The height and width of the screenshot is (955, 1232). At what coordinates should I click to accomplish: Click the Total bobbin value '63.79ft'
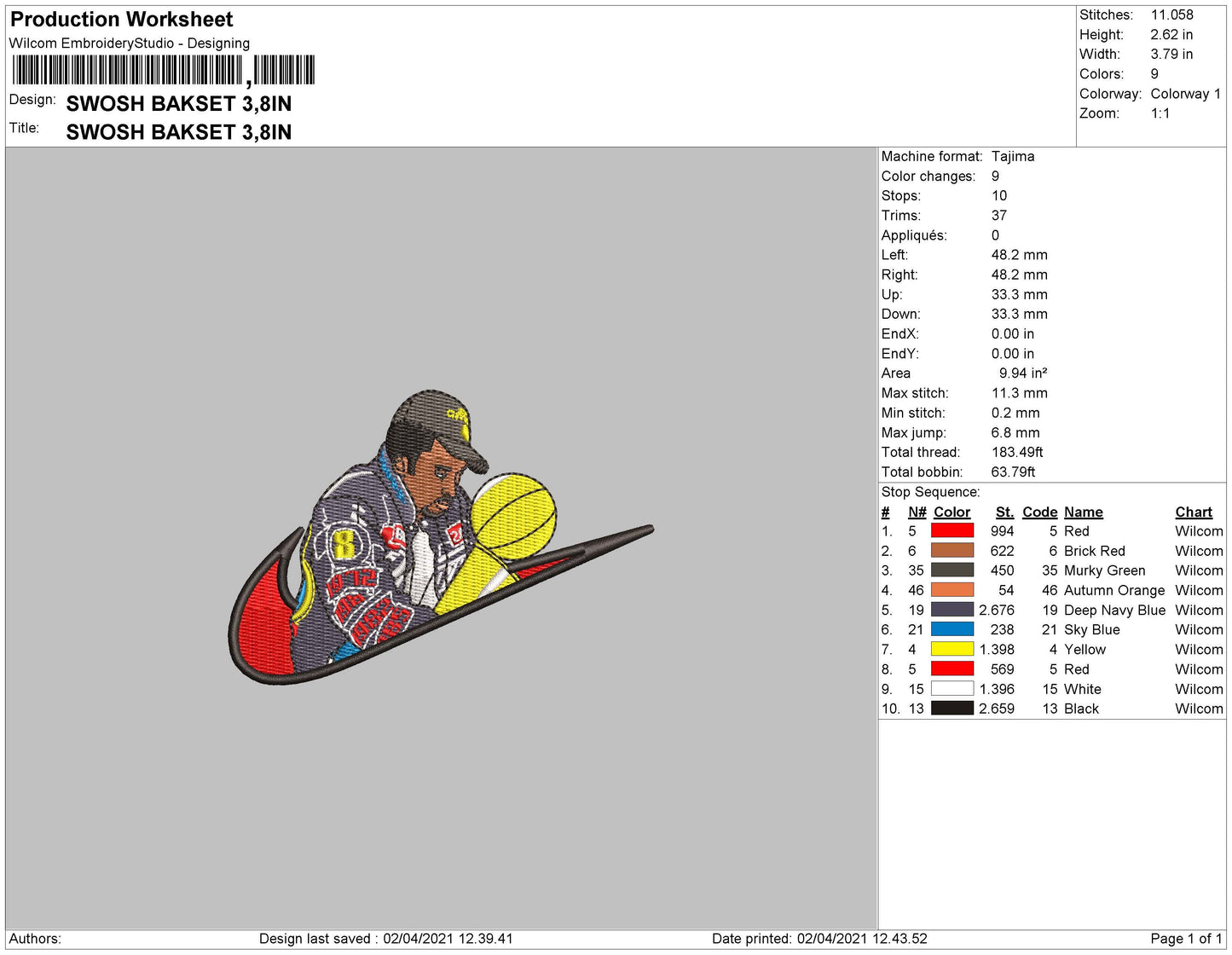(x=1013, y=472)
